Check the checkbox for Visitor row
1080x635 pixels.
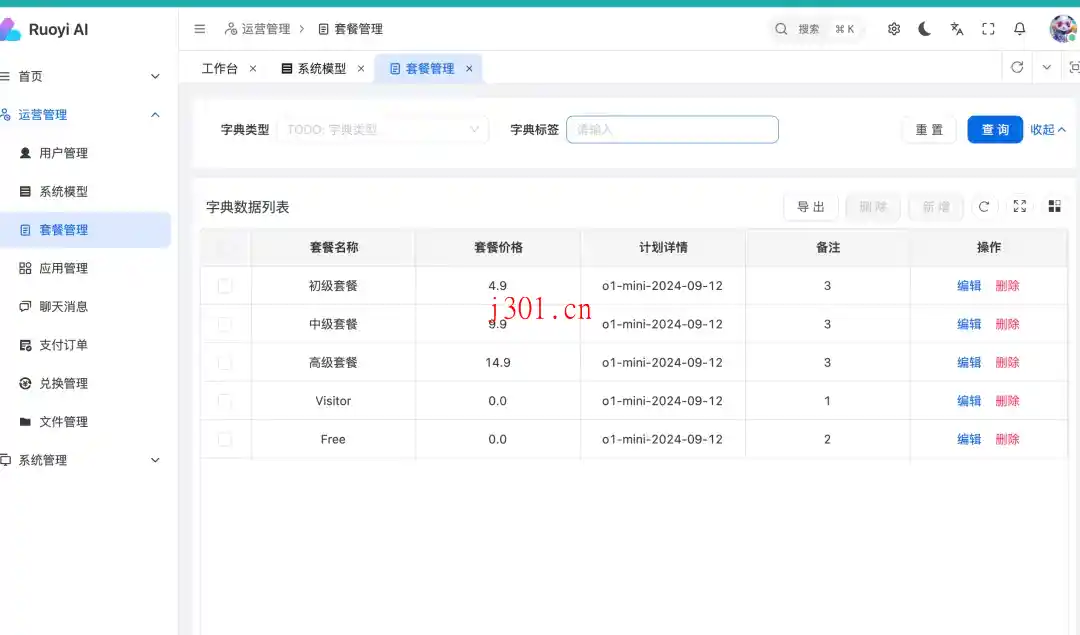tap(225, 400)
